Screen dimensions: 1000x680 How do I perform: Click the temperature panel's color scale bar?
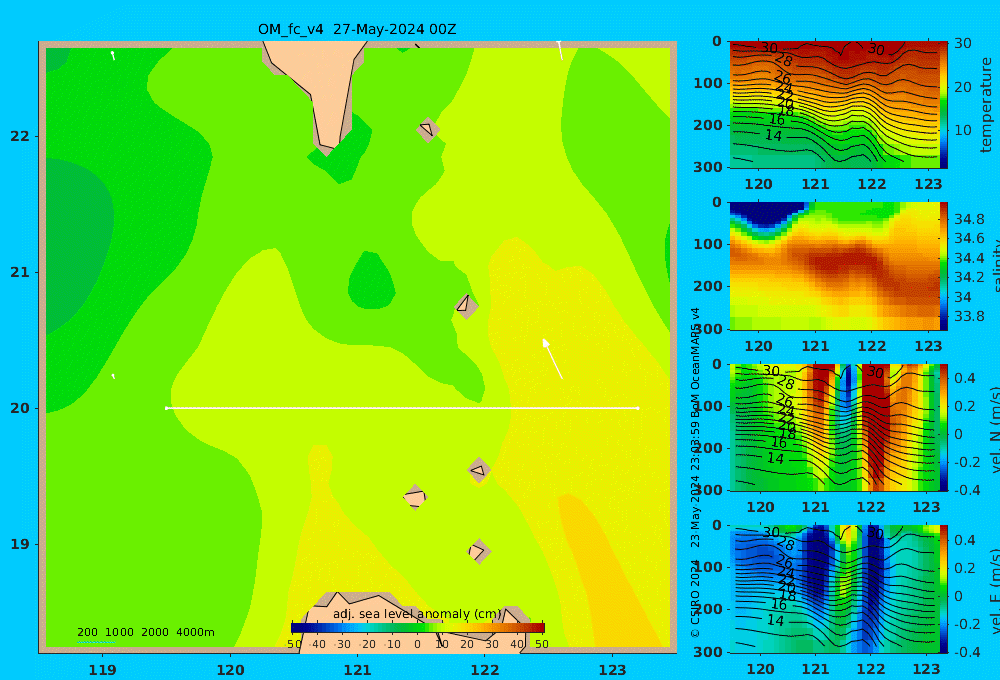[944, 105]
